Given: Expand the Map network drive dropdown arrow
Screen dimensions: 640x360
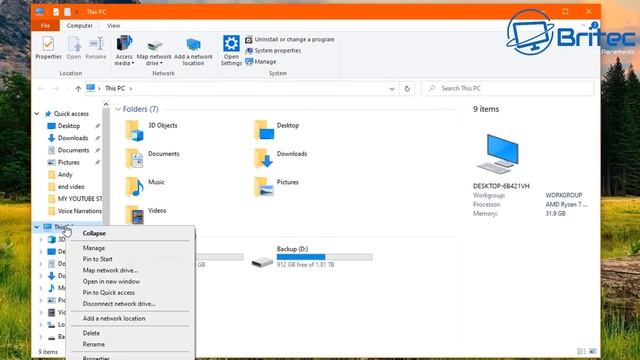Looking at the screenshot, I should point(161,63).
